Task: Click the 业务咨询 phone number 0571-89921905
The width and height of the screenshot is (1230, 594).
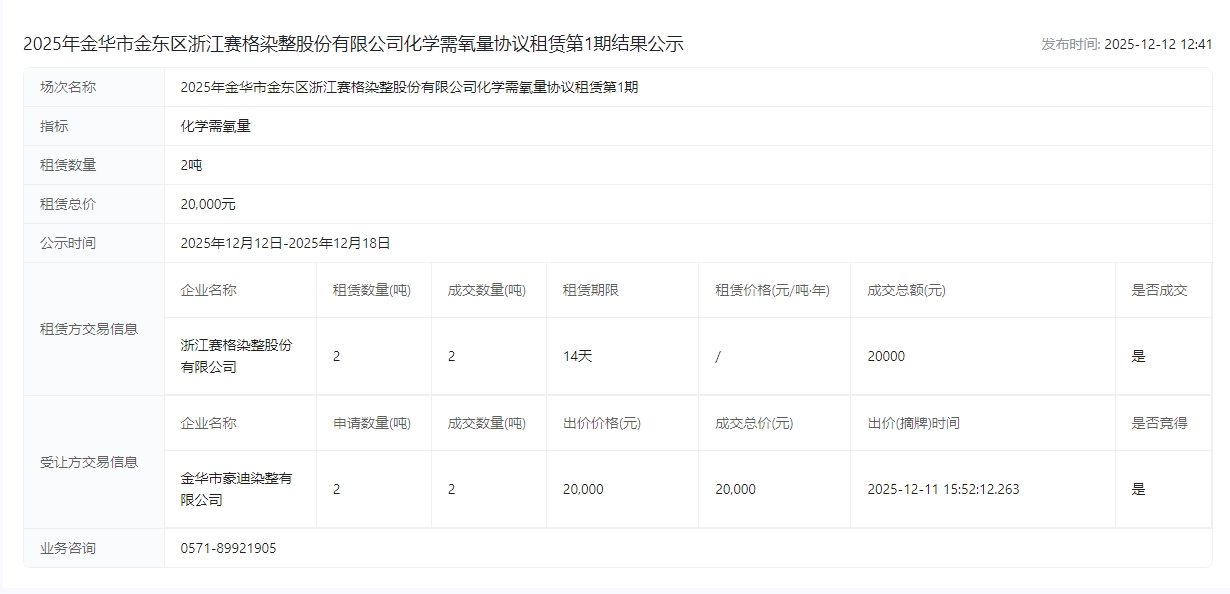Action: click(x=228, y=548)
